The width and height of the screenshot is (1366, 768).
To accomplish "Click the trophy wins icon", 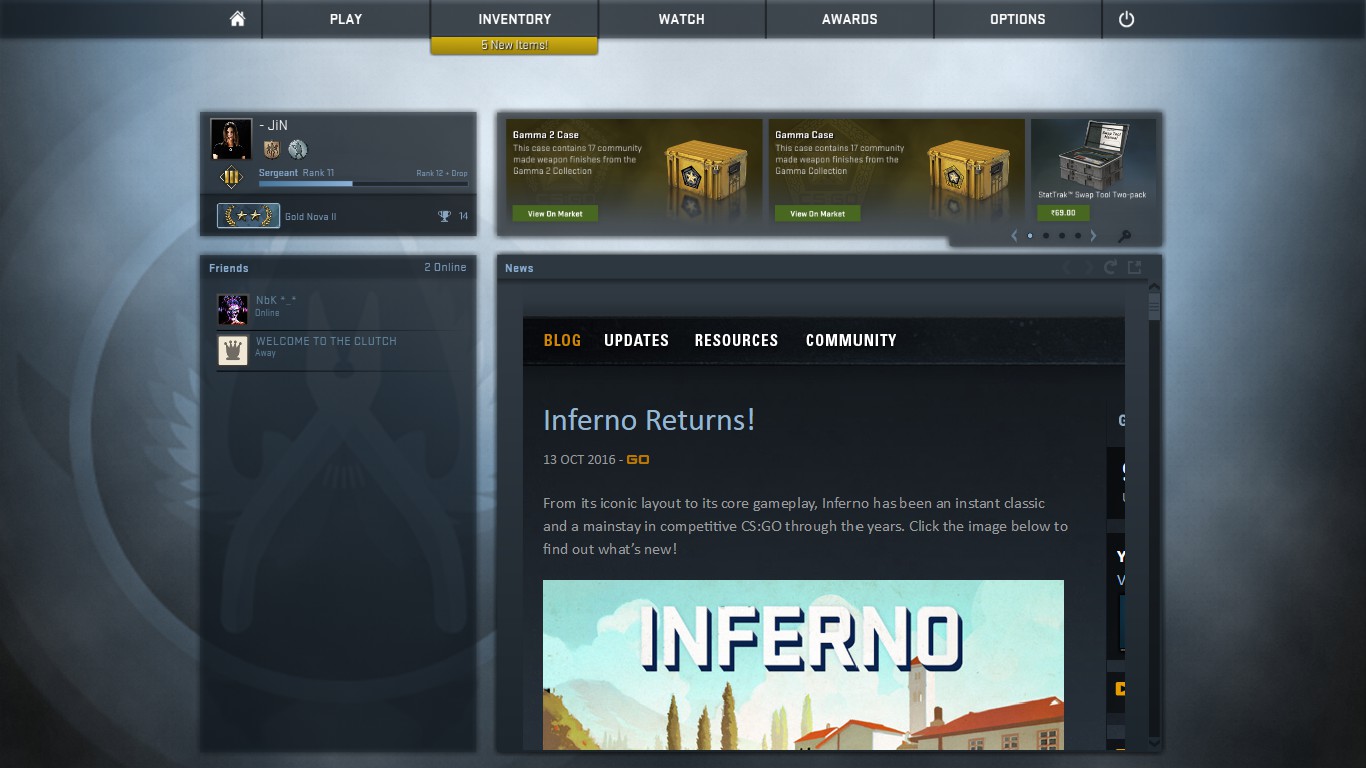I will [445, 216].
